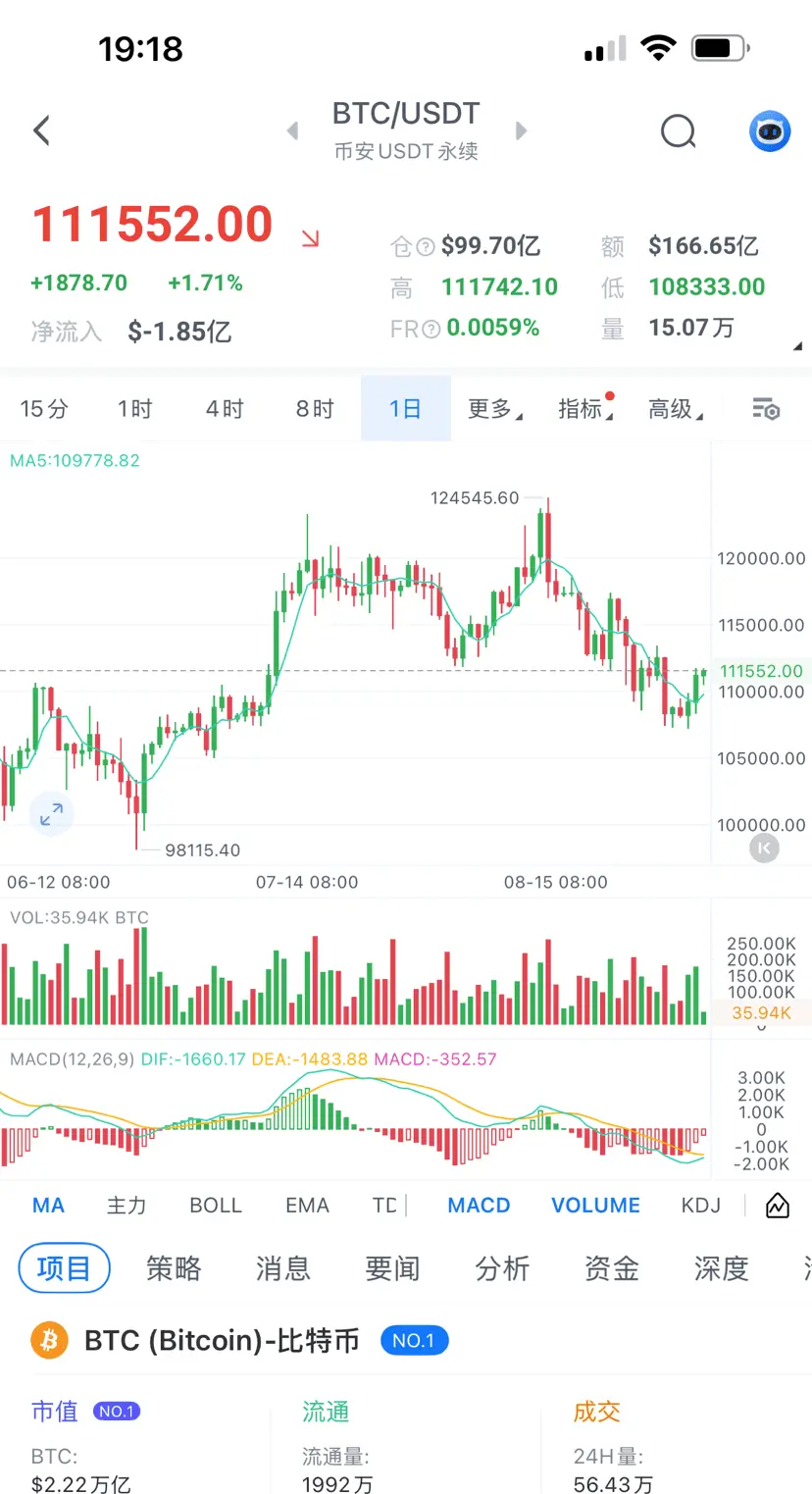Image resolution: width=812 pixels, height=1494 pixels.
Task: Select the 8时 timeframe
Action: pyautogui.click(x=315, y=409)
